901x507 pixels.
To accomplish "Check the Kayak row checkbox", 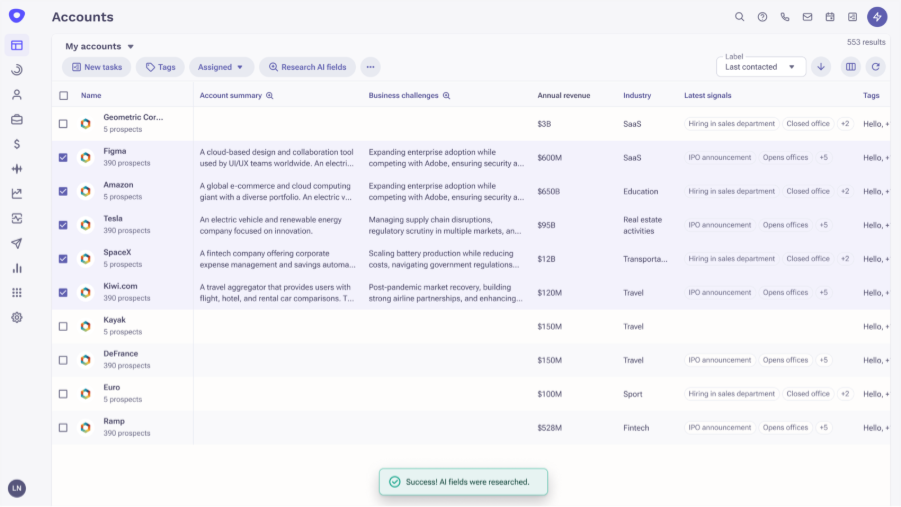I will click(x=63, y=326).
